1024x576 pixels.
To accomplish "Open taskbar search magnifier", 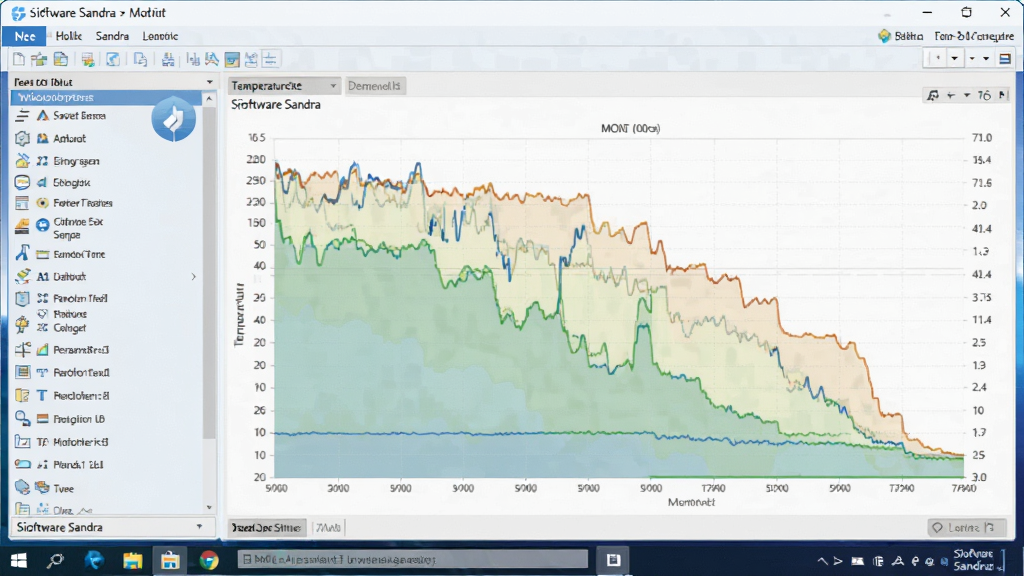I will (56, 560).
